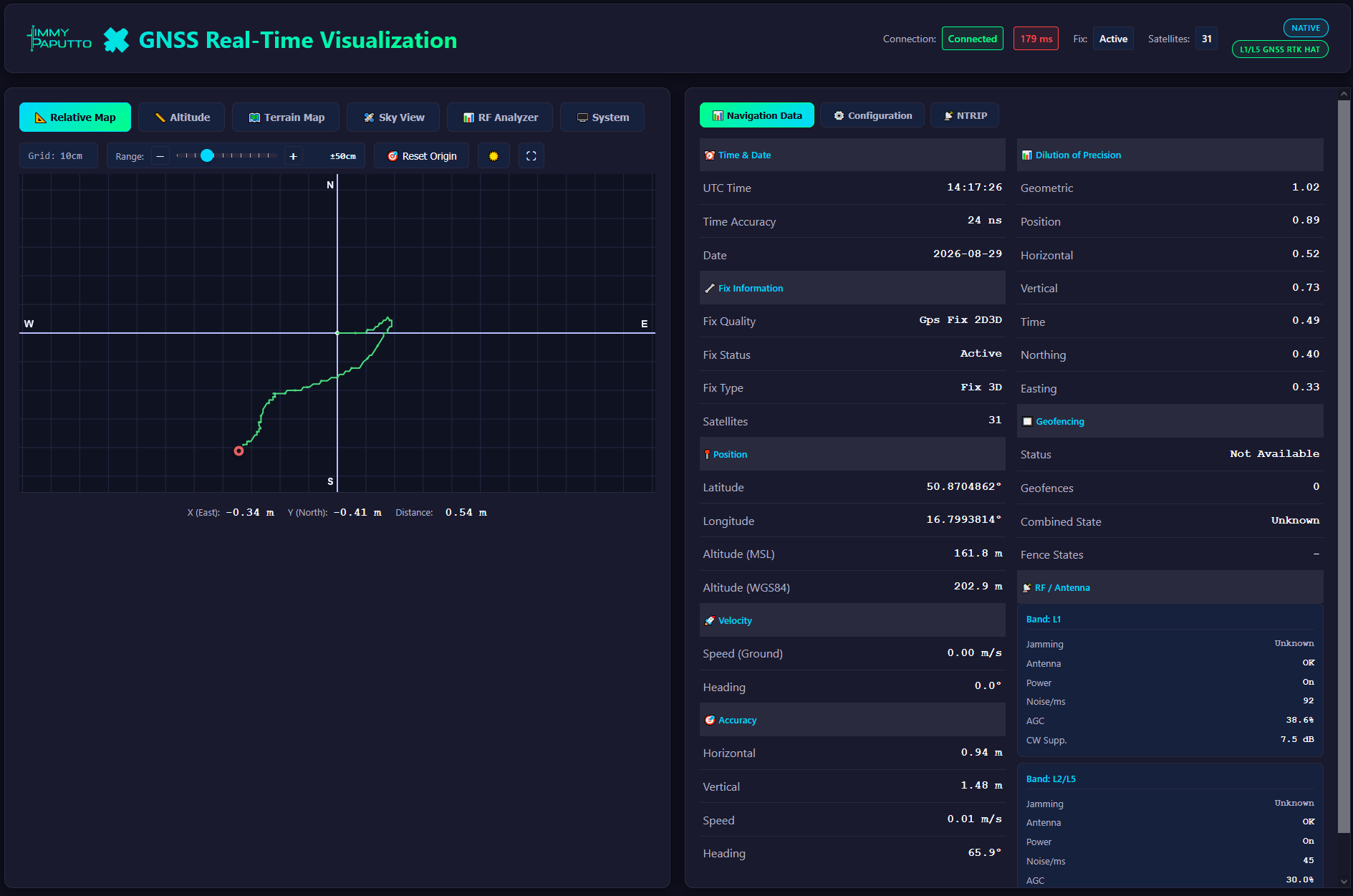This screenshot has height=896, width=1353.
Task: Open the System tab
Action: tap(602, 117)
